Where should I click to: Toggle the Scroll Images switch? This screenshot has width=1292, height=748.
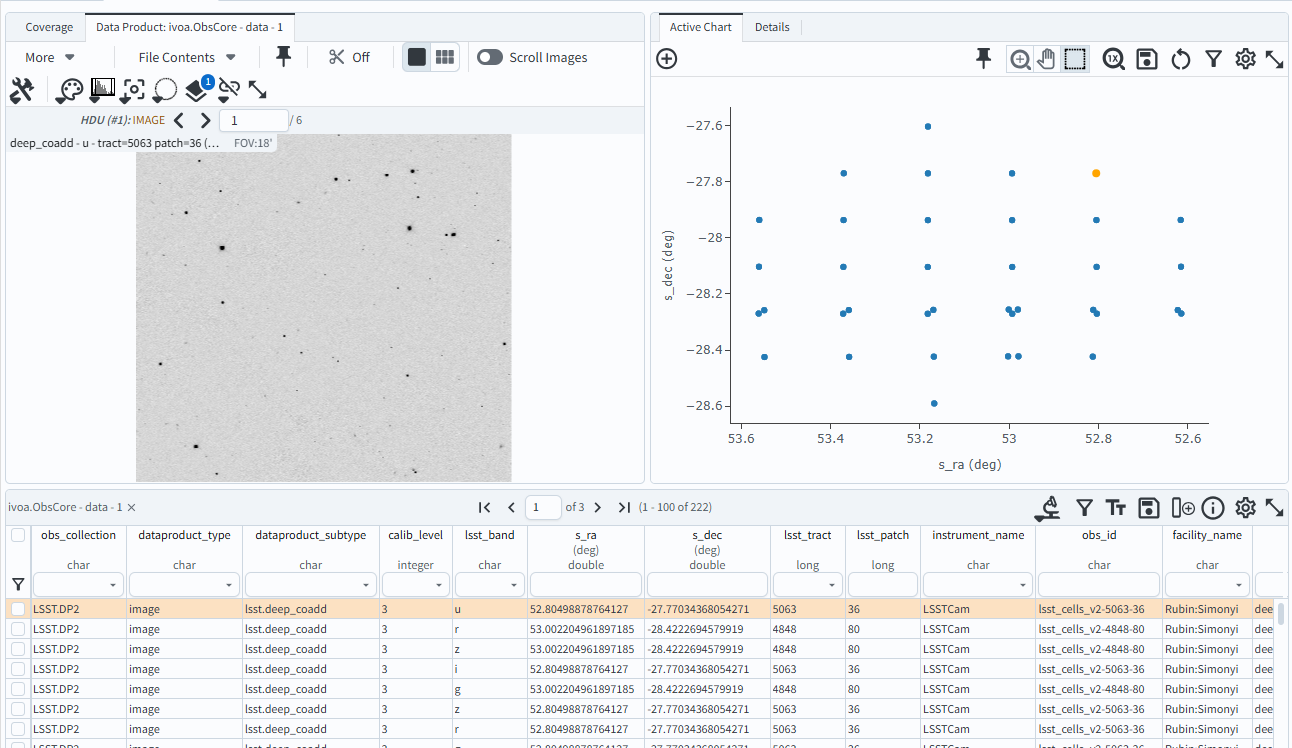[x=490, y=57]
